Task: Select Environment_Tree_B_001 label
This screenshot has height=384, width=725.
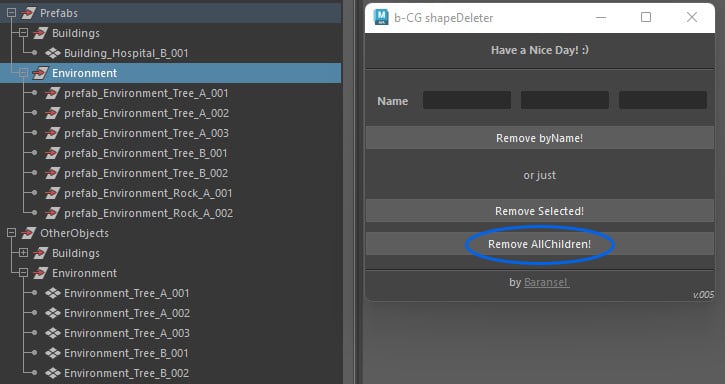Action: [x=126, y=353]
